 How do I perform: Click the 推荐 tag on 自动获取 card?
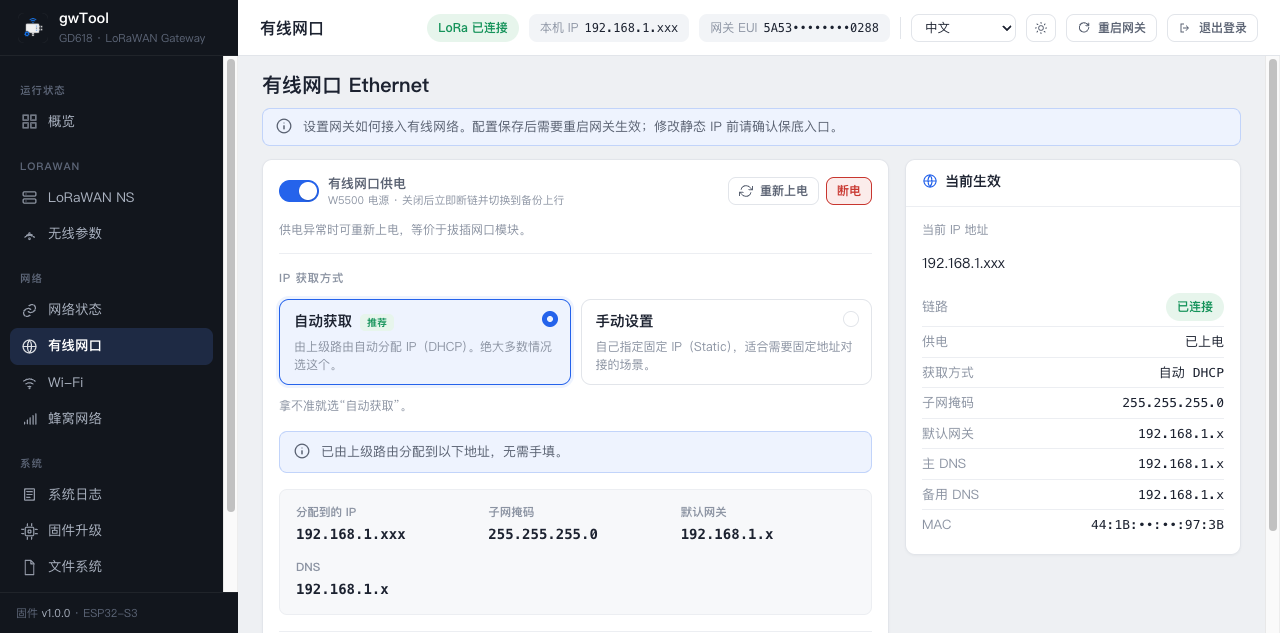coord(377,323)
